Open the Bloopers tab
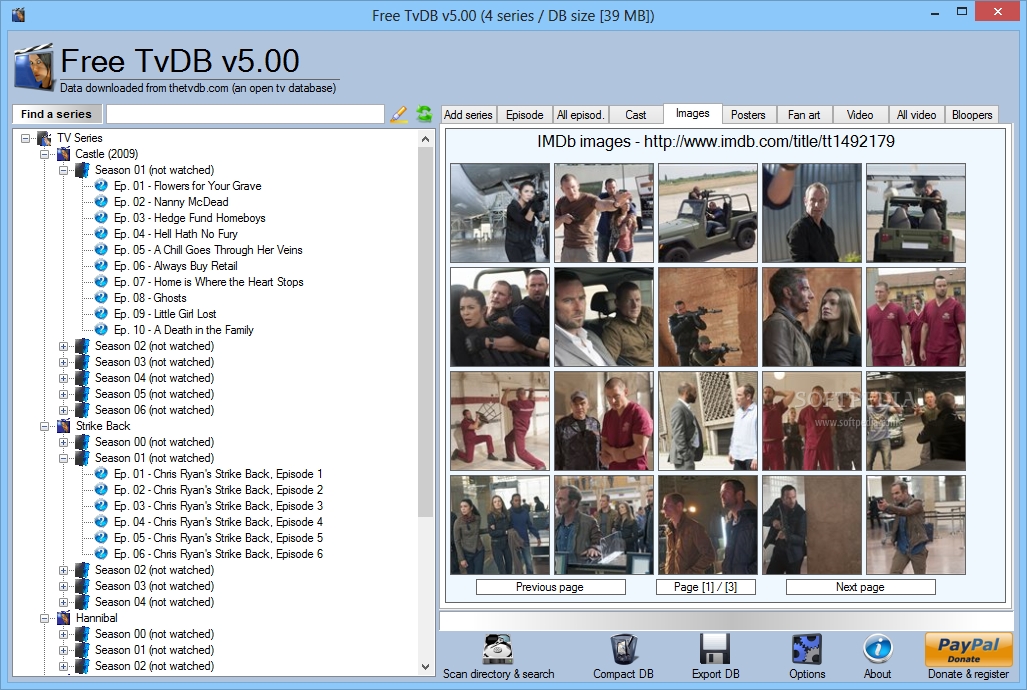This screenshot has width=1027, height=690. (x=972, y=115)
